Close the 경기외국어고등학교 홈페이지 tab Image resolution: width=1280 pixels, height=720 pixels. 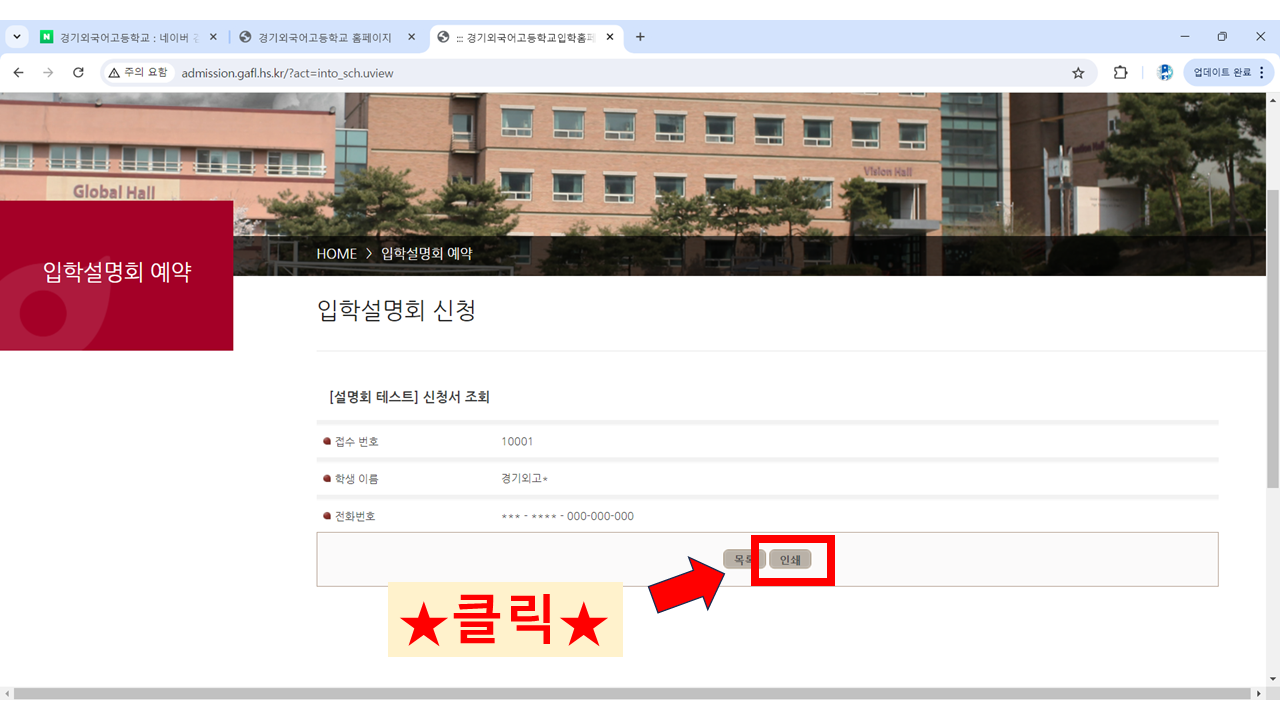pos(411,37)
